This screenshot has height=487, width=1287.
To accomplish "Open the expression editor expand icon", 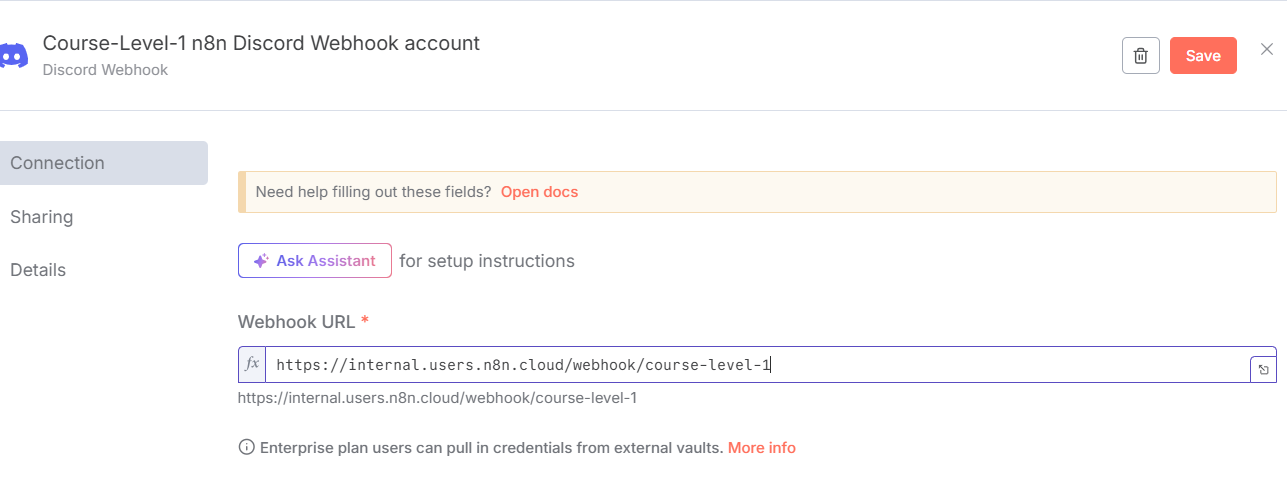I will coord(1263,370).
